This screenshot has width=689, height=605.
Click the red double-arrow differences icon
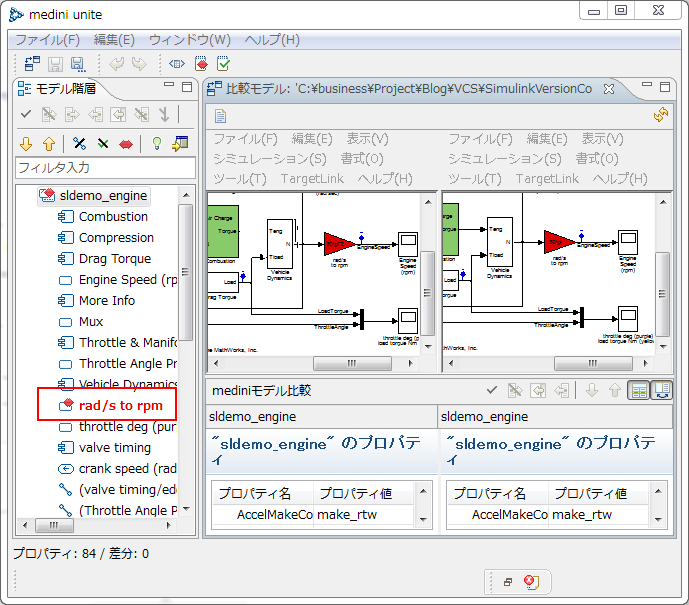click(126, 144)
